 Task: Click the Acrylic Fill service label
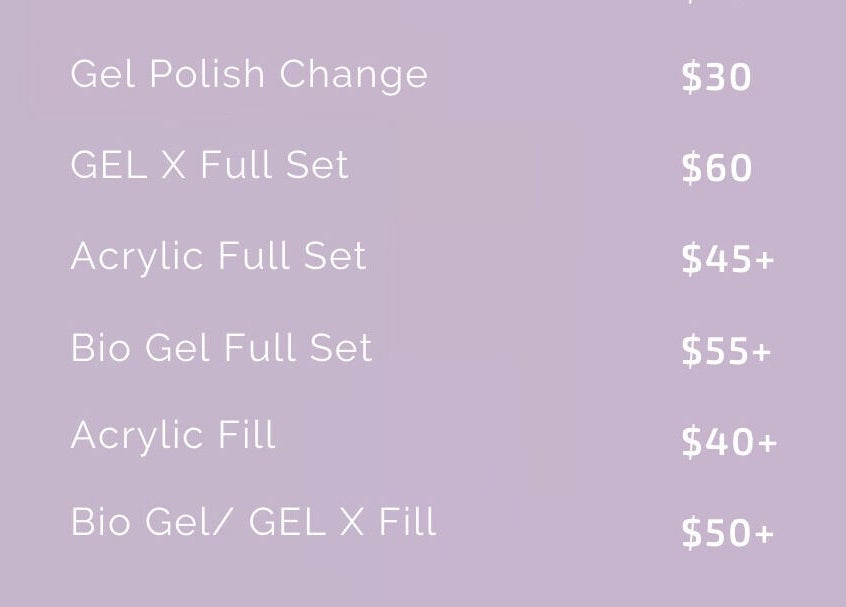tap(173, 435)
